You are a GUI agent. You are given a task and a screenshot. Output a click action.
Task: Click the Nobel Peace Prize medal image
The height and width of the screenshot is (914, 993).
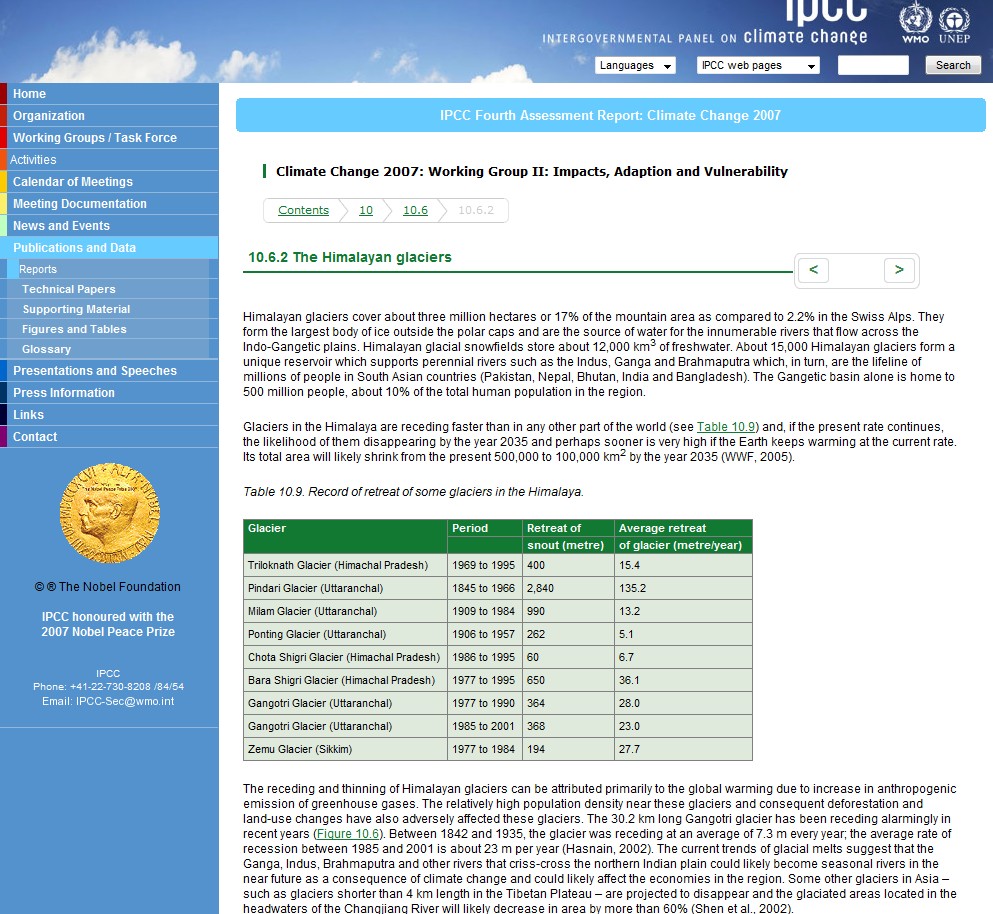pos(109,513)
